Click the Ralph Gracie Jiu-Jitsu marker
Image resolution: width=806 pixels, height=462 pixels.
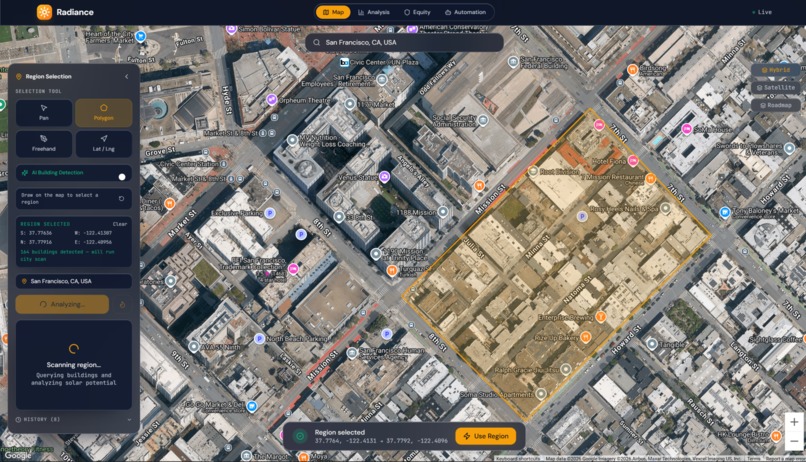565,369
